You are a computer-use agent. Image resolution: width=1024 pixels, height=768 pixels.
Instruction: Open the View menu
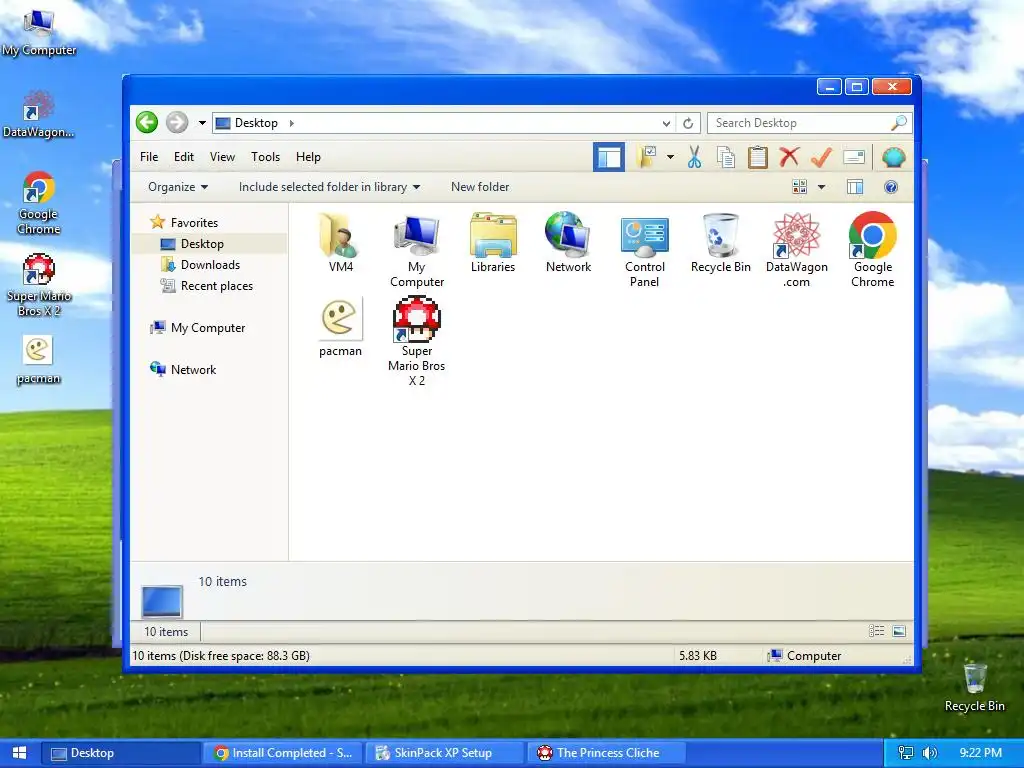222,157
